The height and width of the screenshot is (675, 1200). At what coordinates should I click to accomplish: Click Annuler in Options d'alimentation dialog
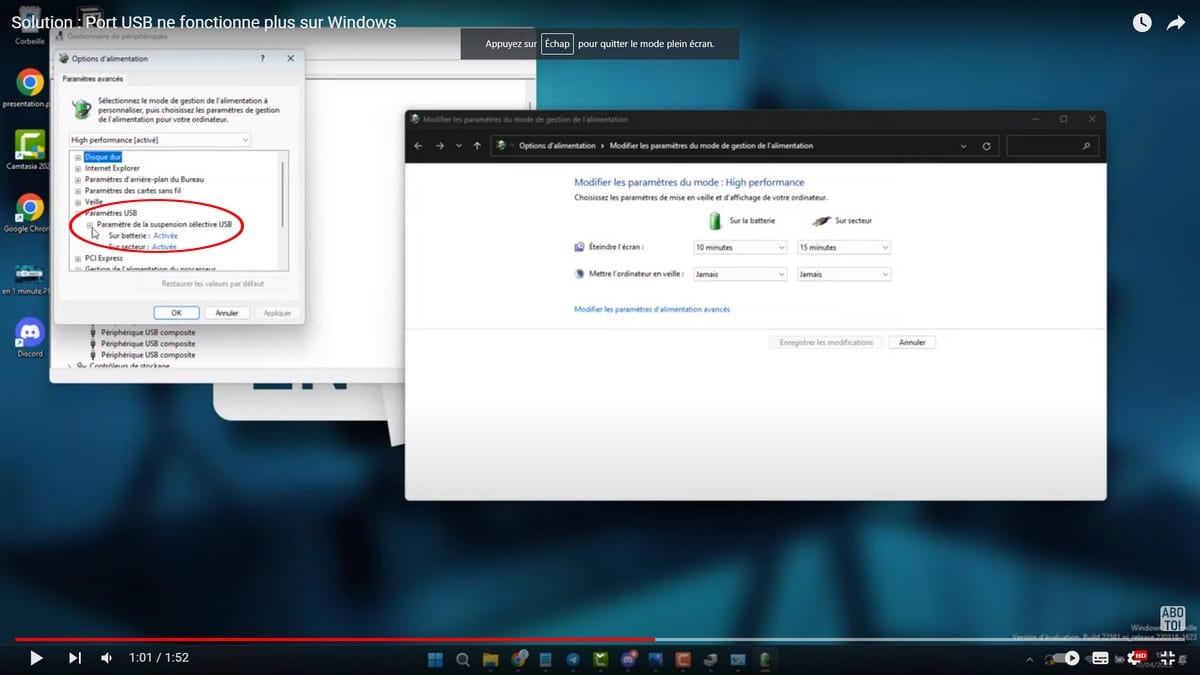coord(227,313)
